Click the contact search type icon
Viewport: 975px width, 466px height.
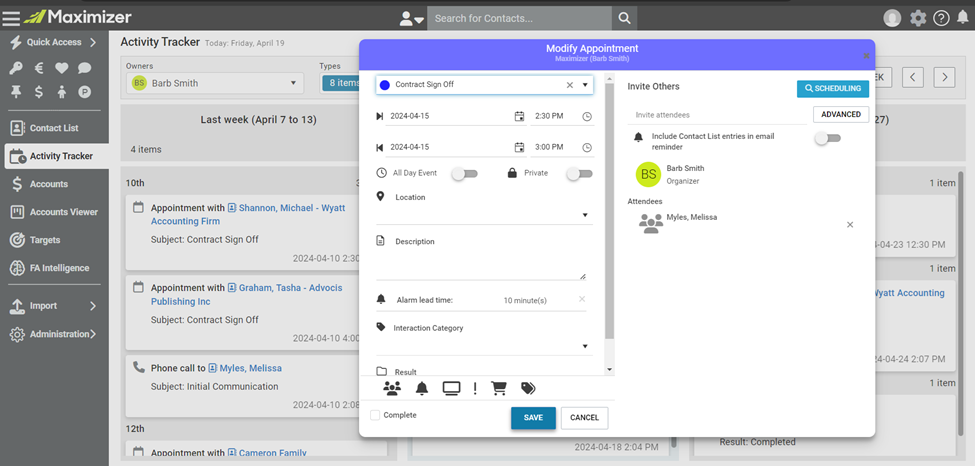[411, 19]
